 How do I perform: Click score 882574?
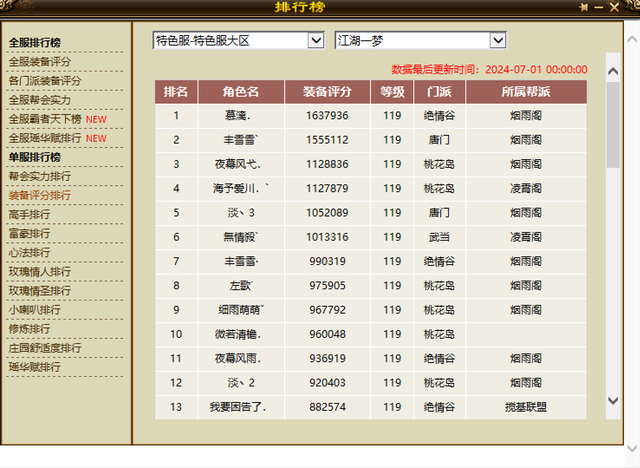coord(327,407)
